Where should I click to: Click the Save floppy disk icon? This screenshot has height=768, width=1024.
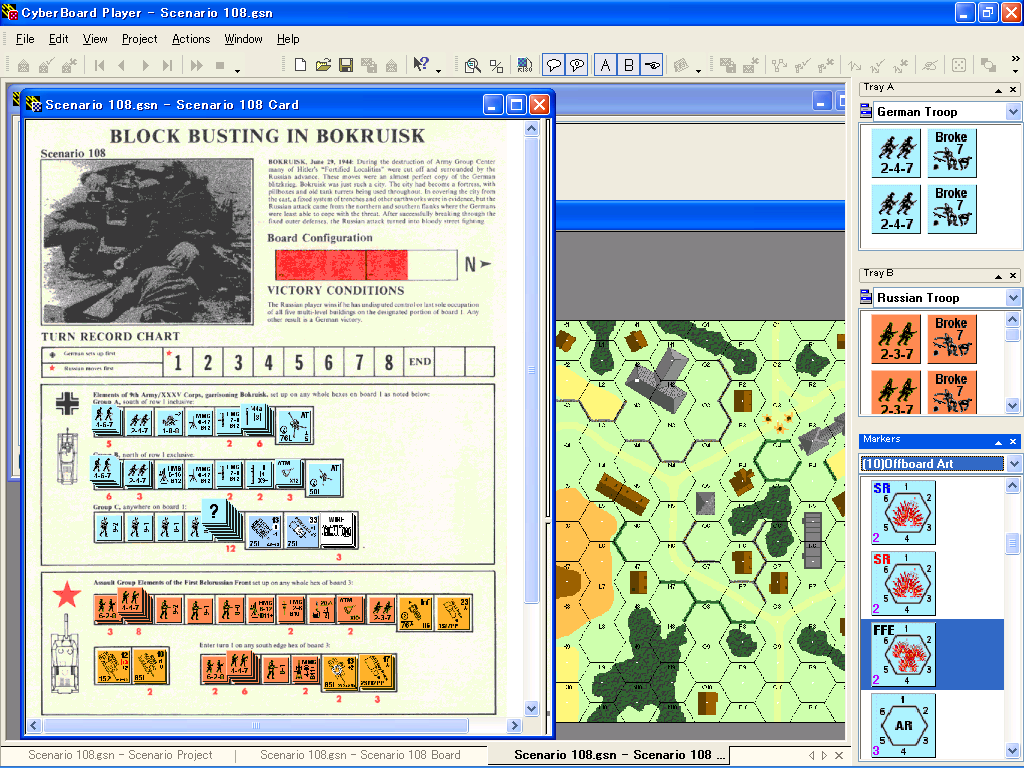point(346,65)
